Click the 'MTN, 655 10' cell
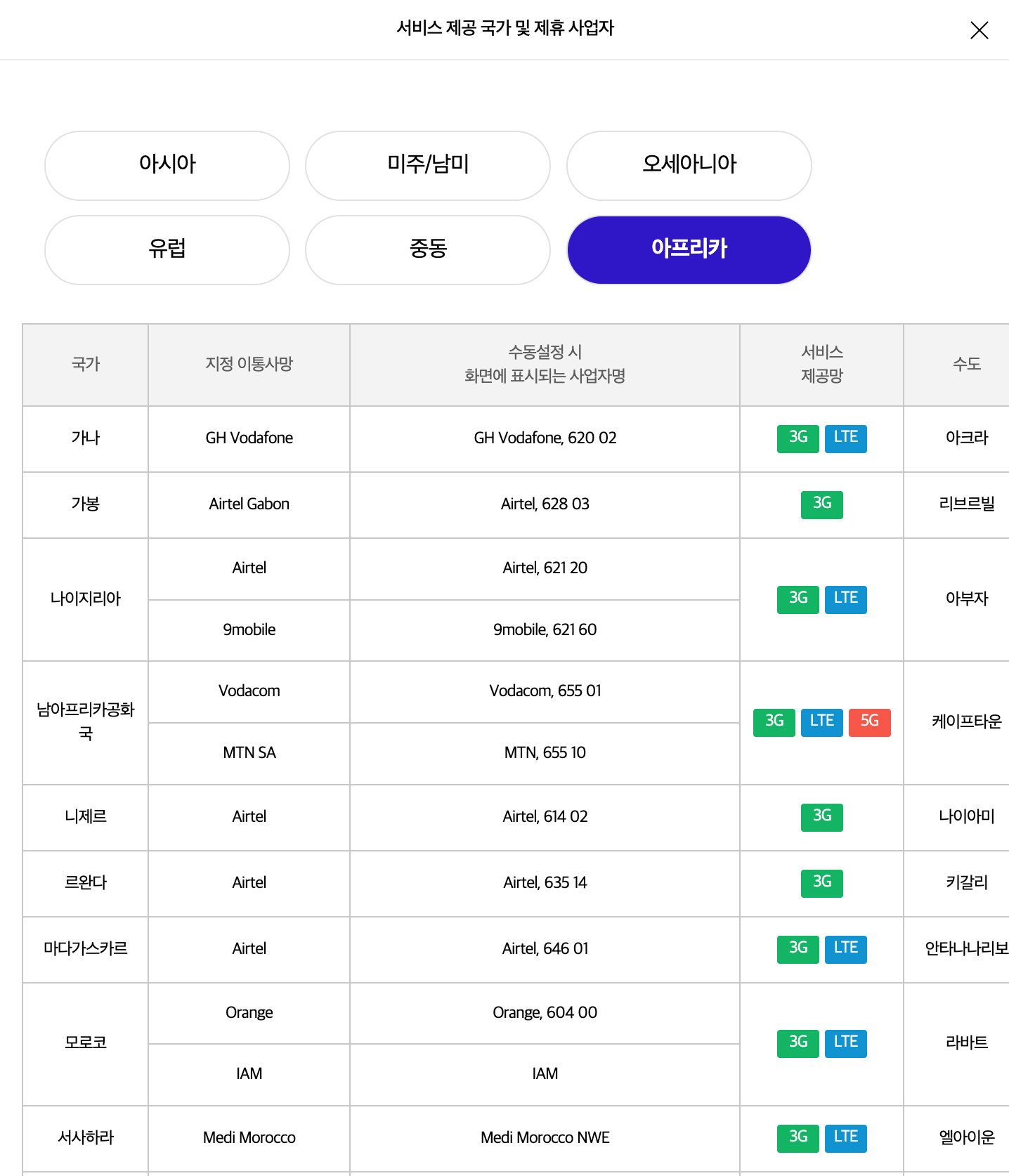Image resolution: width=1009 pixels, height=1176 pixels. (x=545, y=754)
